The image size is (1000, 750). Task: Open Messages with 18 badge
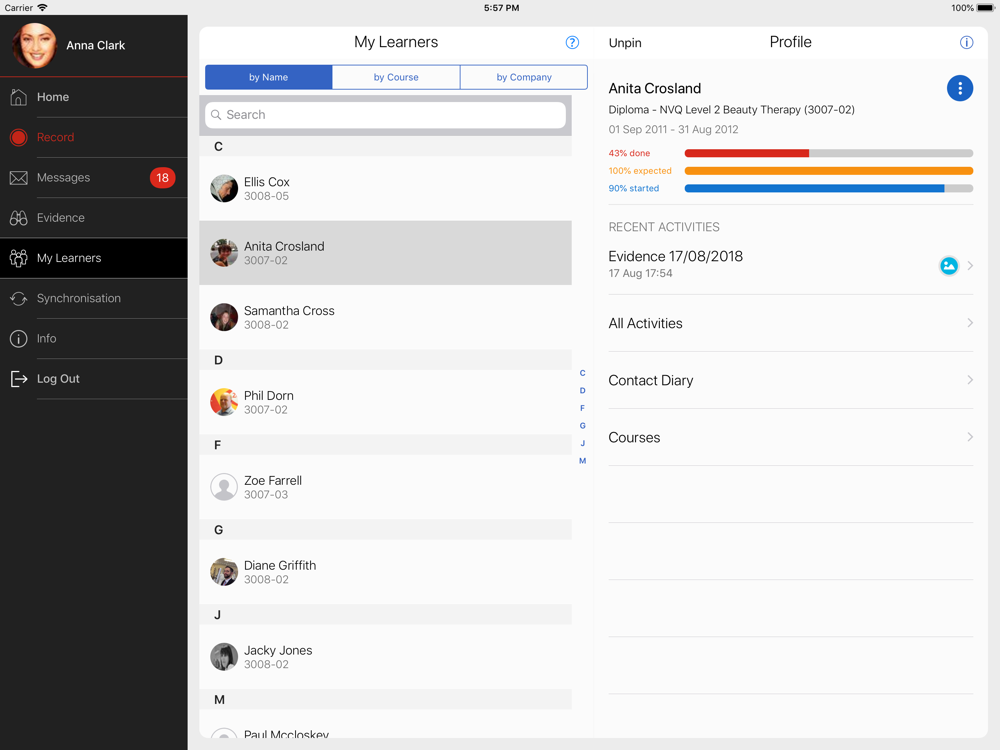[x=94, y=177]
